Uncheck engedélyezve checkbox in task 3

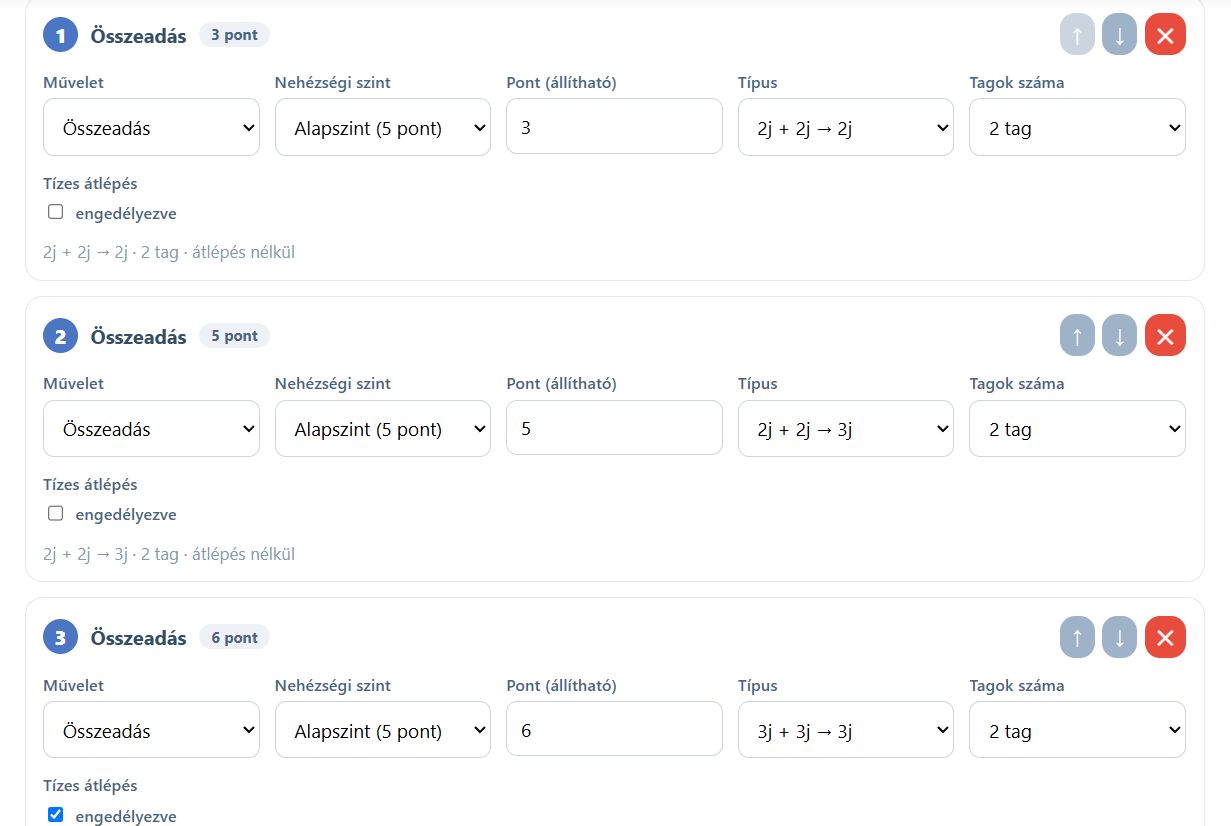56,815
